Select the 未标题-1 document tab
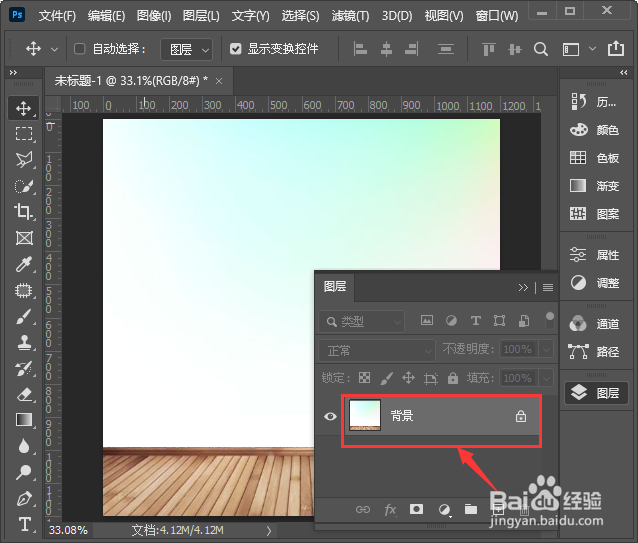The width and height of the screenshot is (638, 543). point(138,81)
